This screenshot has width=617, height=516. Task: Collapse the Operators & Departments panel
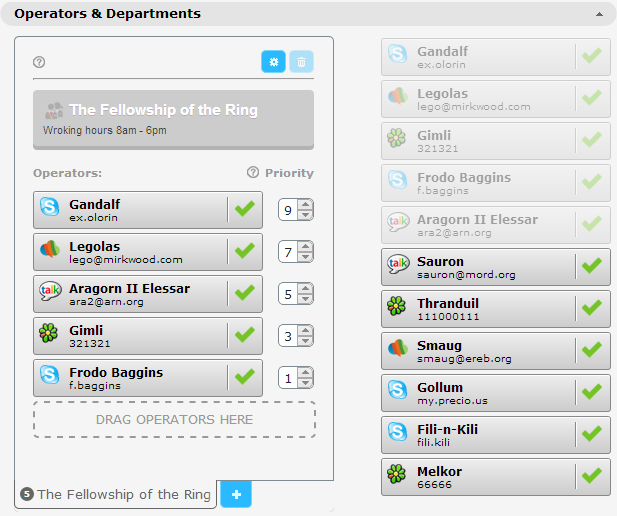[598, 15]
